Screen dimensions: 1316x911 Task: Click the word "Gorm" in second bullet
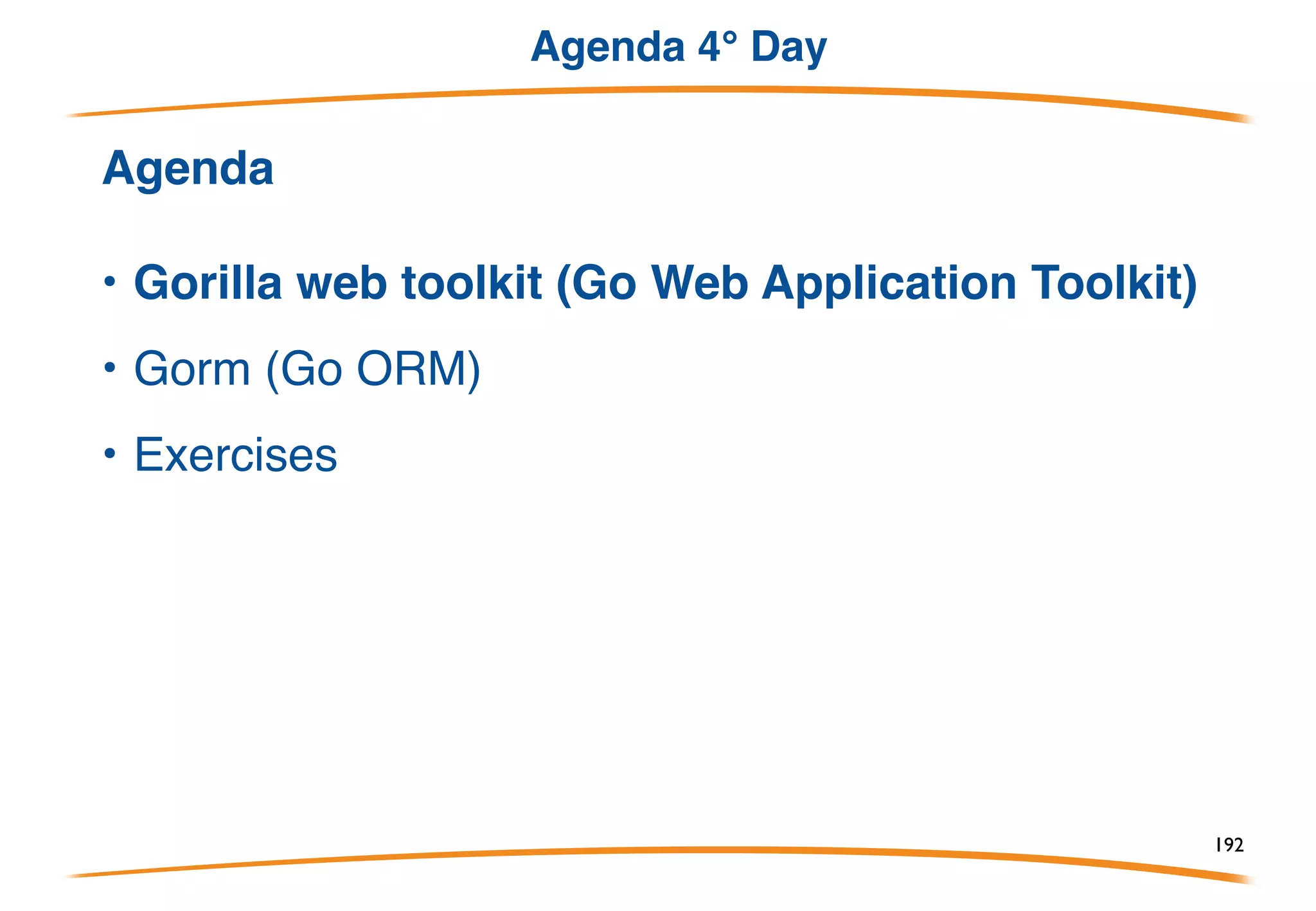[x=192, y=369]
